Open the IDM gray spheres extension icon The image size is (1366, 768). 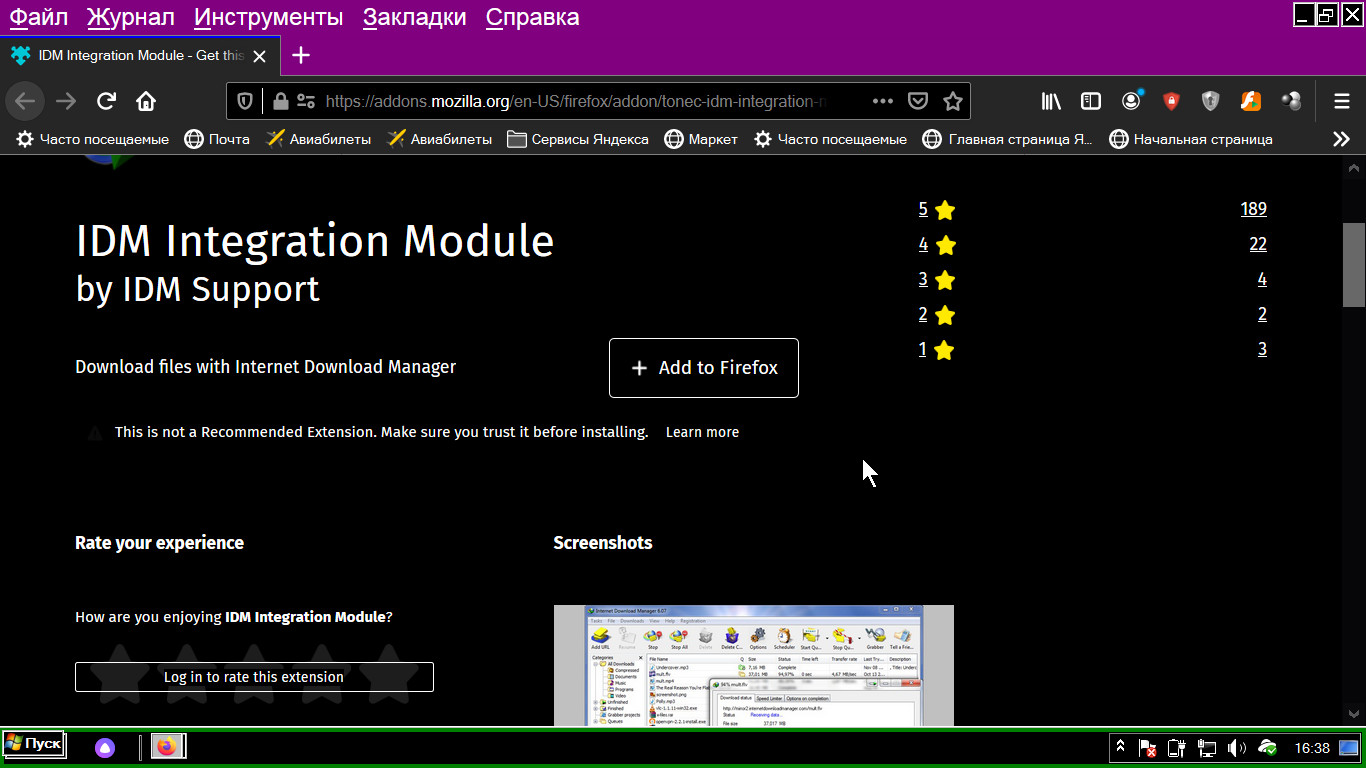point(1291,101)
